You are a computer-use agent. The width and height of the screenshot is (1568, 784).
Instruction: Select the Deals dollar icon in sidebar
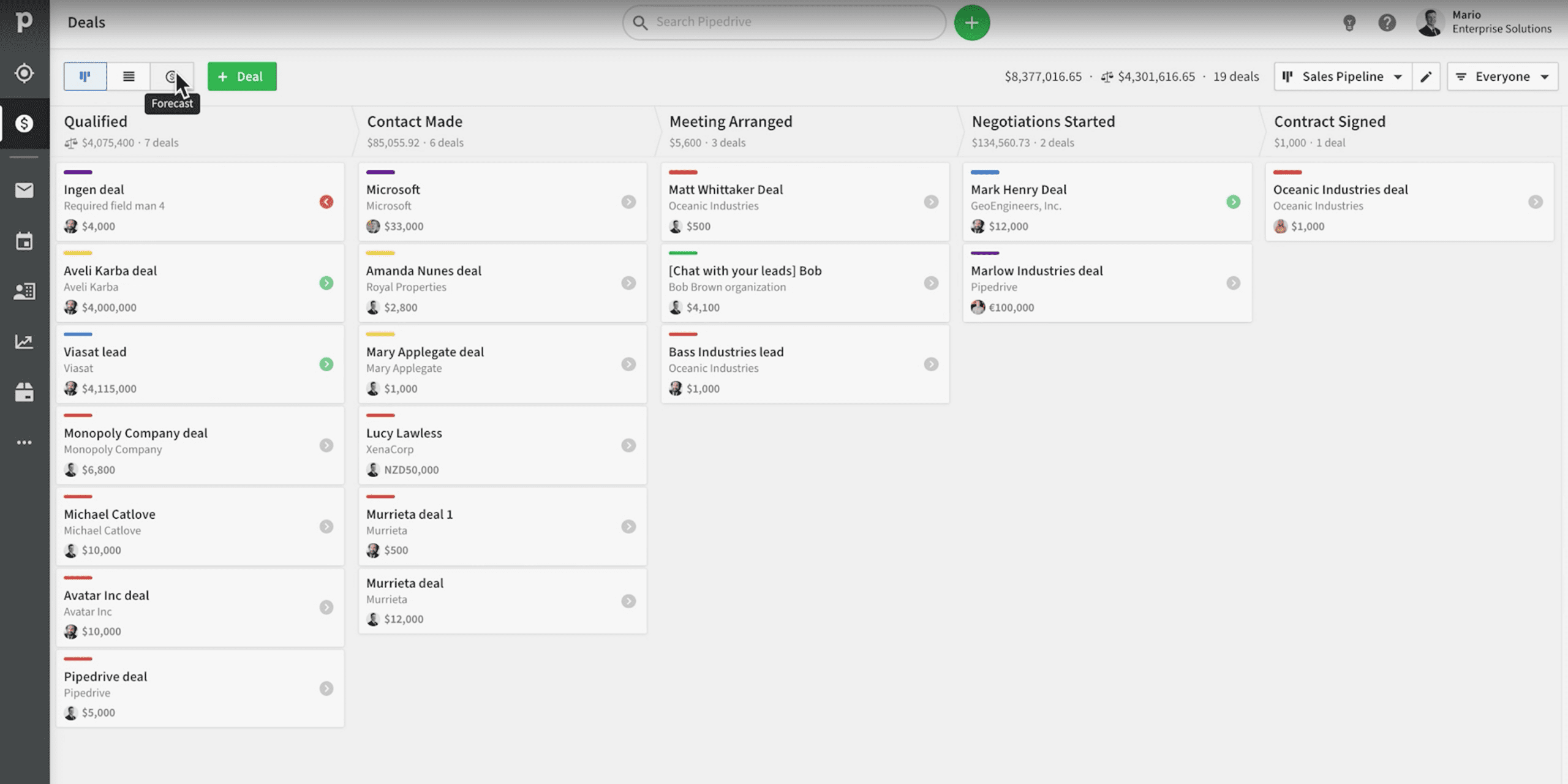point(24,124)
